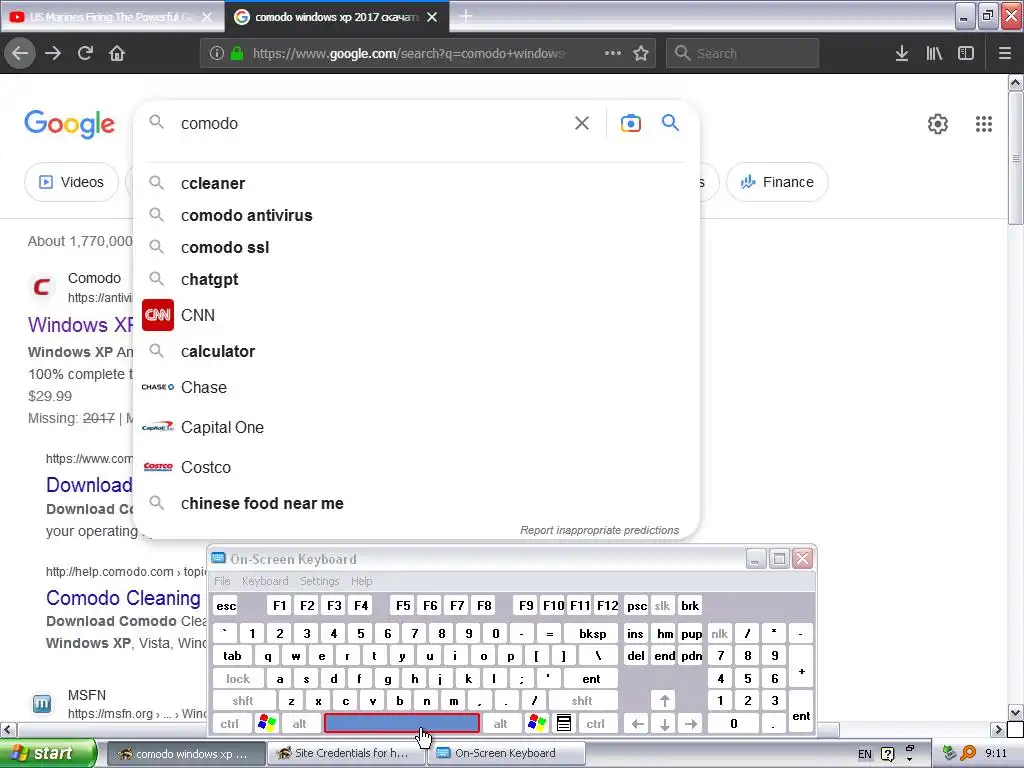Viewport: 1024px width, 768px height.
Task: Toggle the left shft key on keyboard
Action: [x=242, y=701]
